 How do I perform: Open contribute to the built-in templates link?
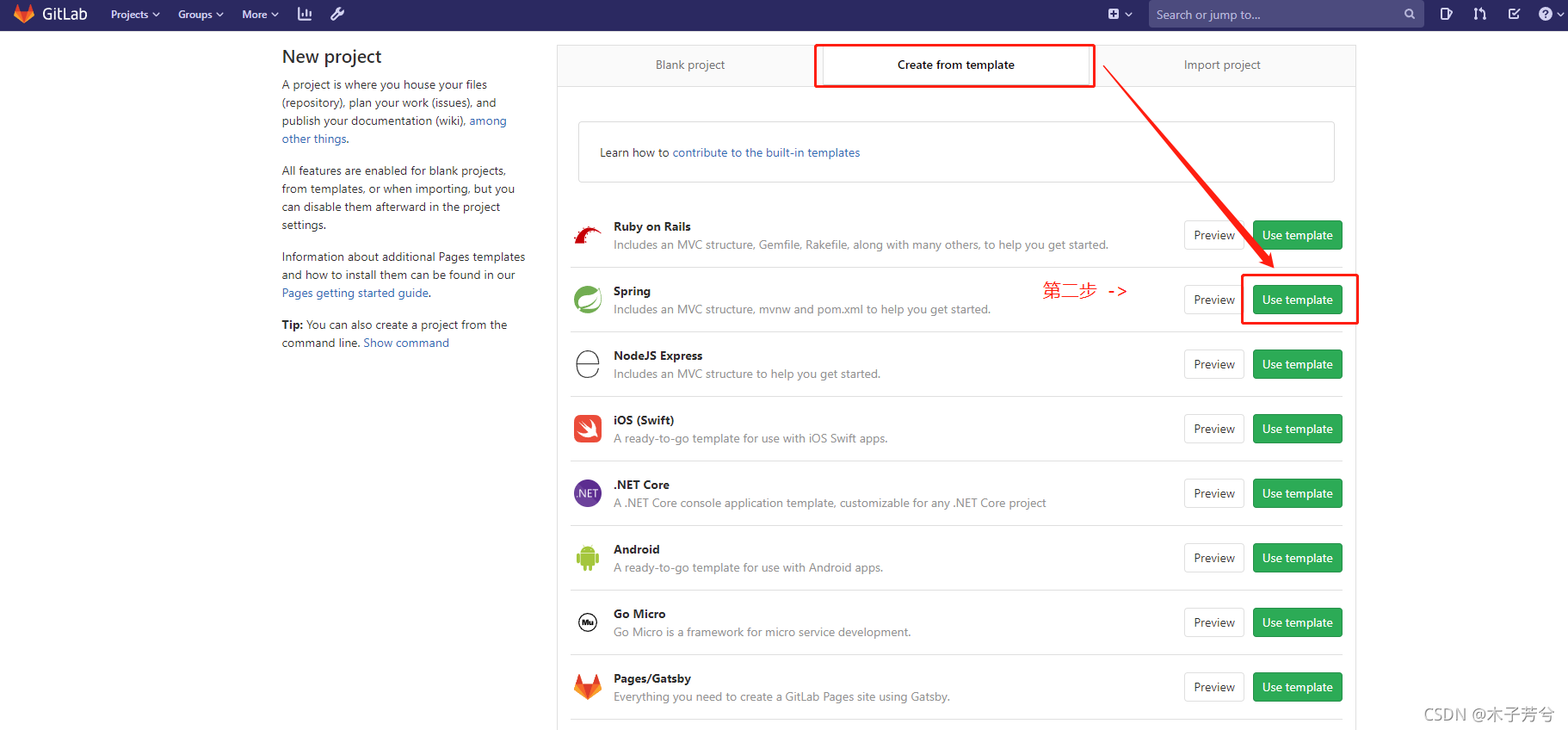click(766, 152)
